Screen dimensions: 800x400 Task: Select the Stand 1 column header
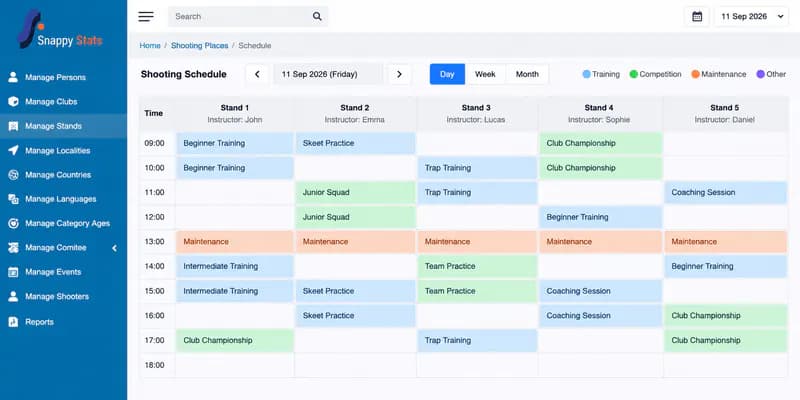(x=235, y=113)
